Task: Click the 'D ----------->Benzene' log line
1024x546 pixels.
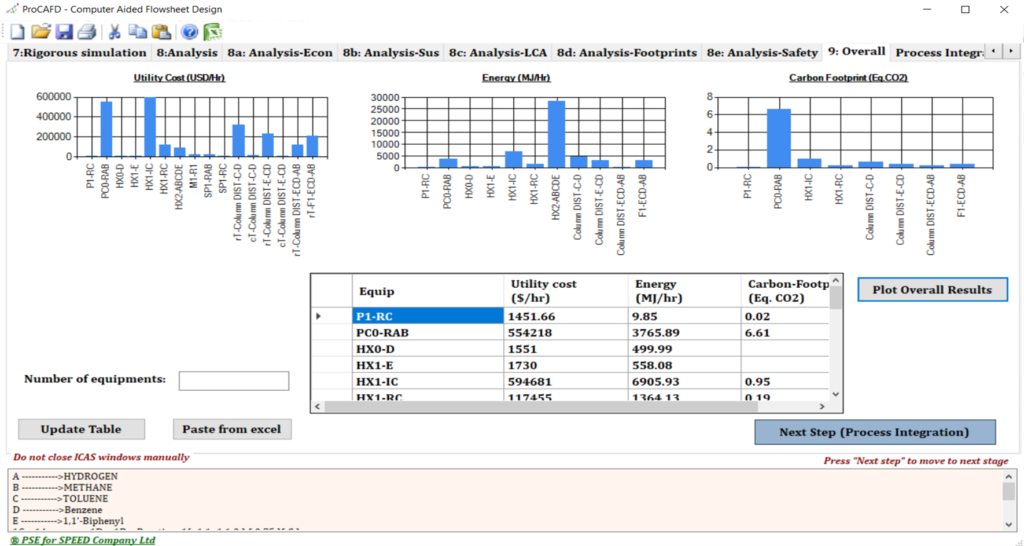Action: click(57, 510)
